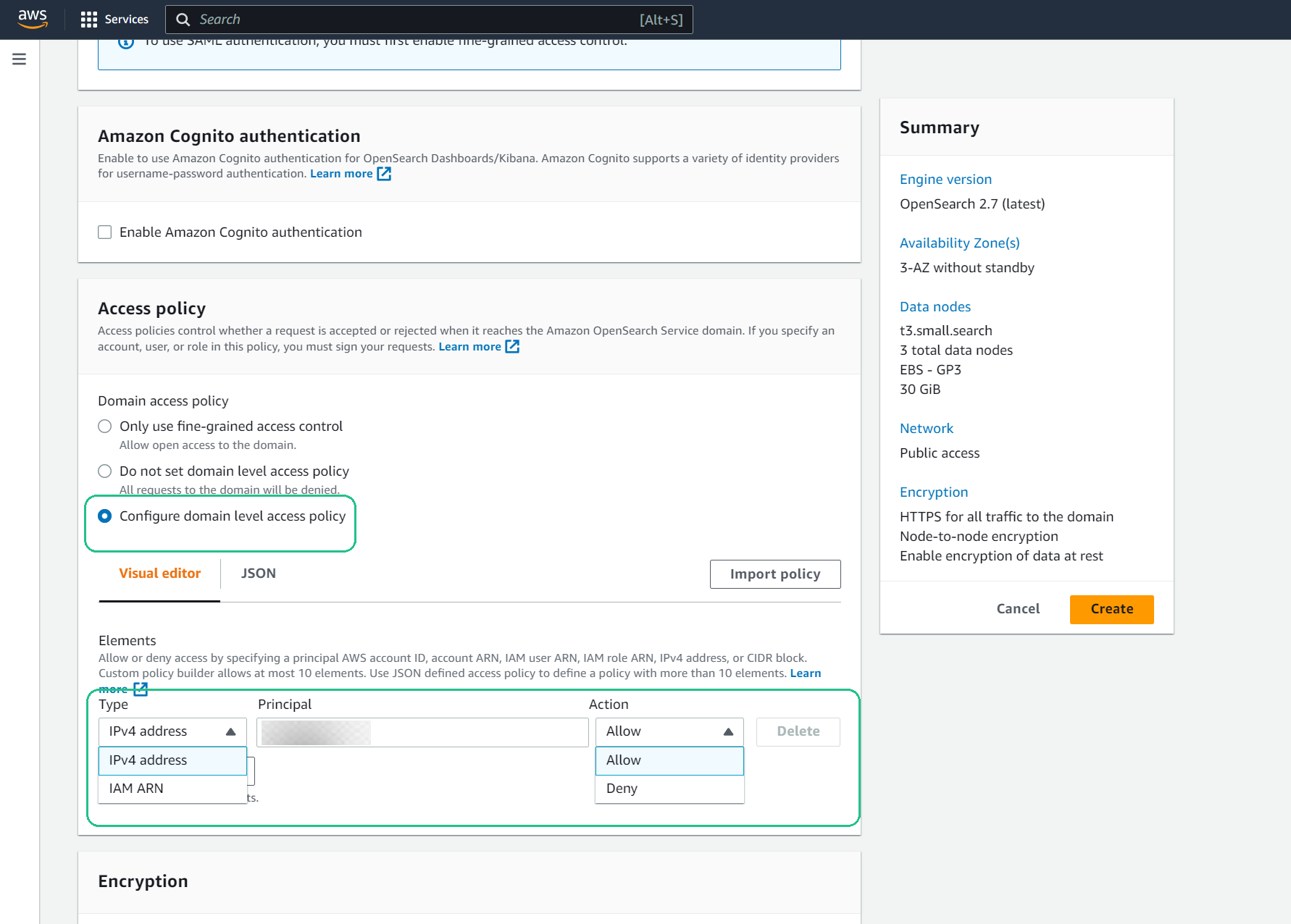Click 't3.small.search' text in Summary
The height and width of the screenshot is (924, 1291).
(x=946, y=331)
